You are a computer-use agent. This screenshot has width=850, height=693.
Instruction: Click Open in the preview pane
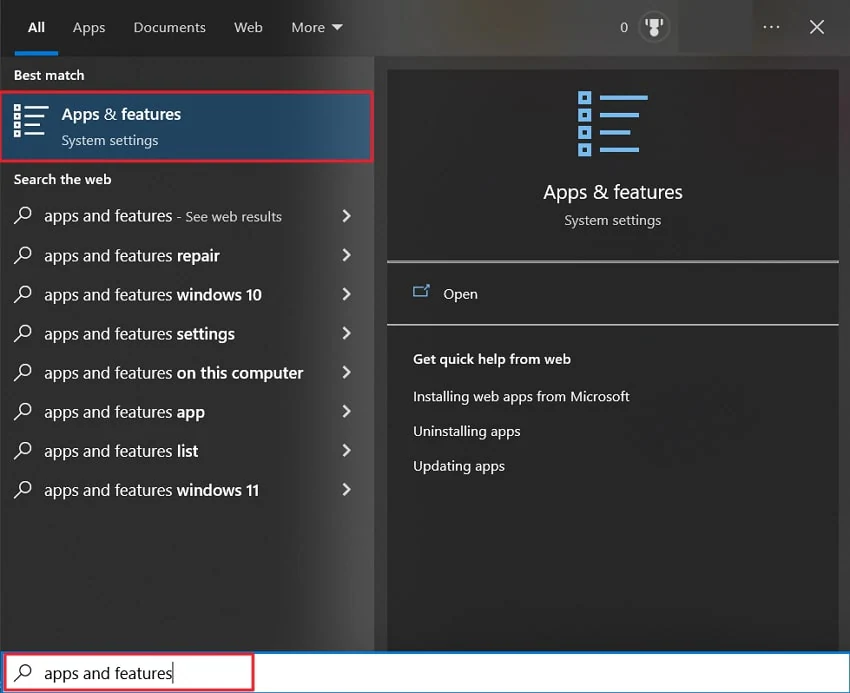pos(460,294)
